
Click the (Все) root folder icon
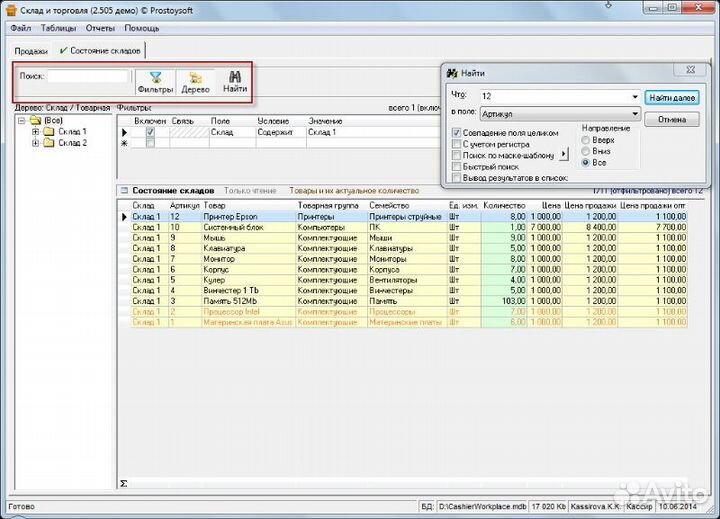[35, 120]
